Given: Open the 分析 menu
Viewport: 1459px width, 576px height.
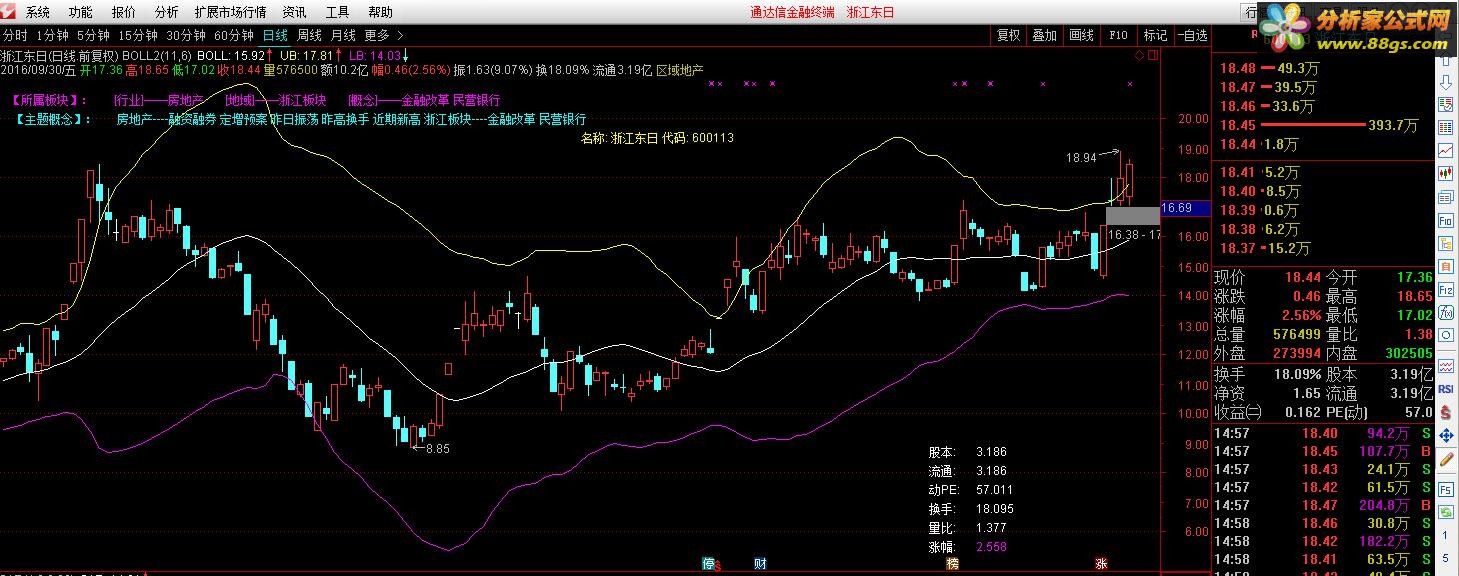Looking at the screenshot, I should click(167, 12).
